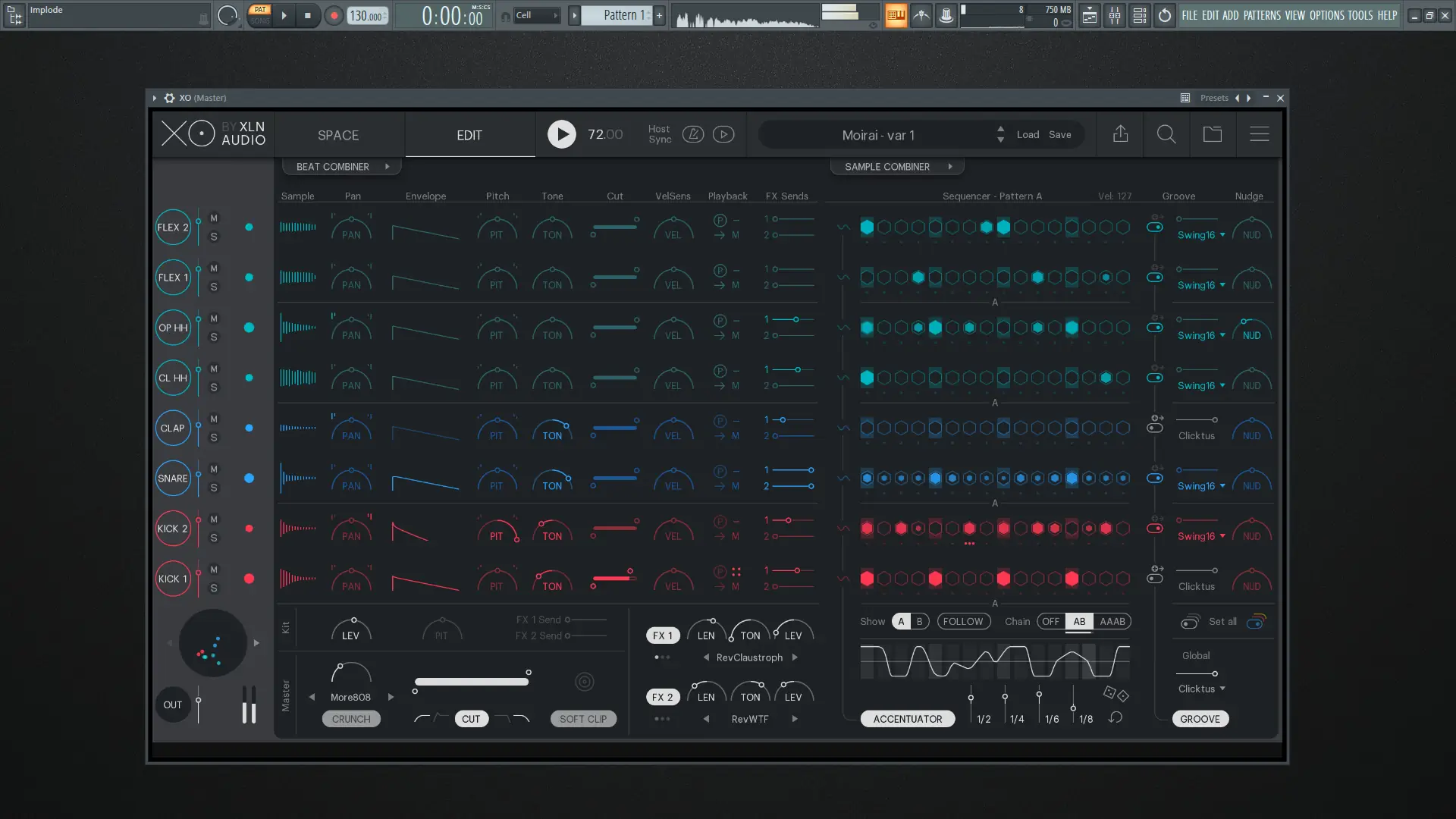1456x819 pixels.
Task: Click the randomize dice icon in accentuator
Action: point(1116,693)
